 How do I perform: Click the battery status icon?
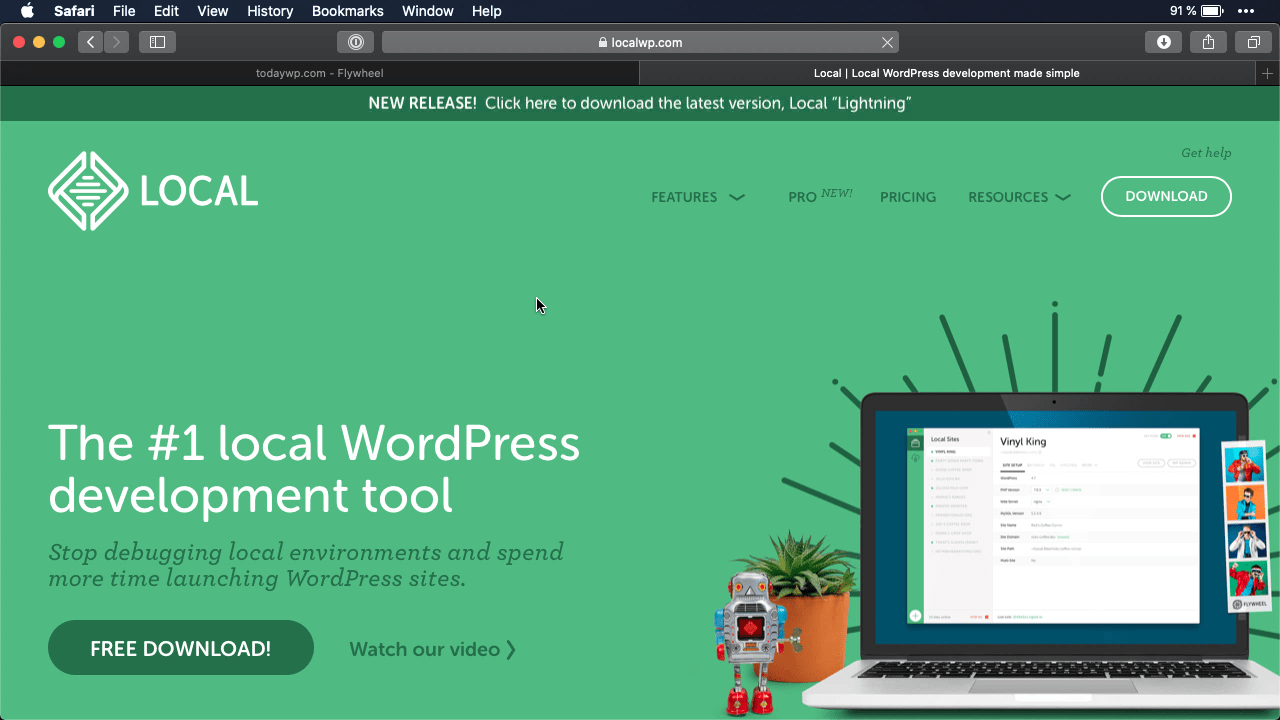pyautogui.click(x=1212, y=11)
